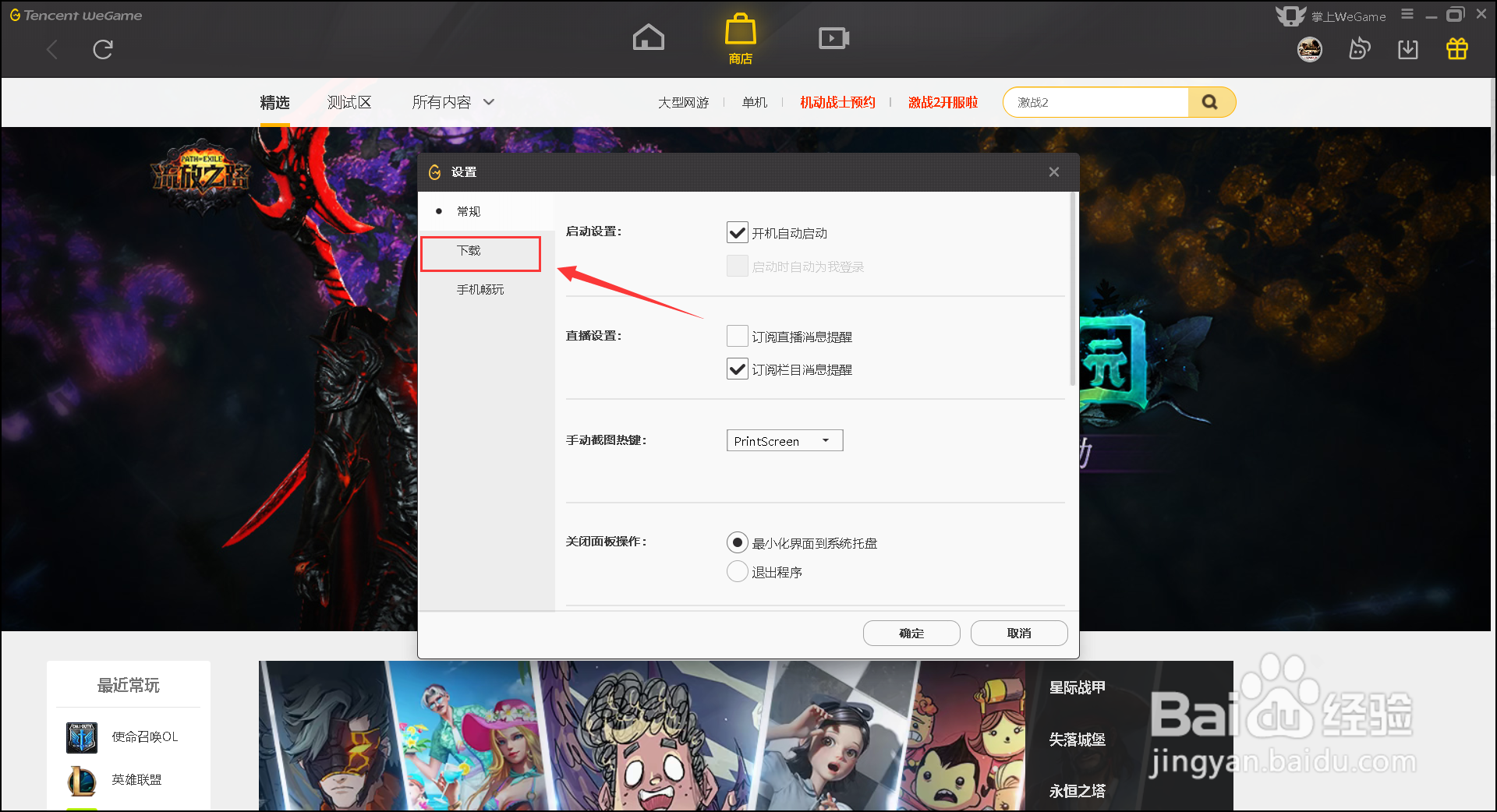This screenshot has width=1497, height=812.
Task: Open 星际战甲 in game list
Action: pyautogui.click(x=1077, y=687)
